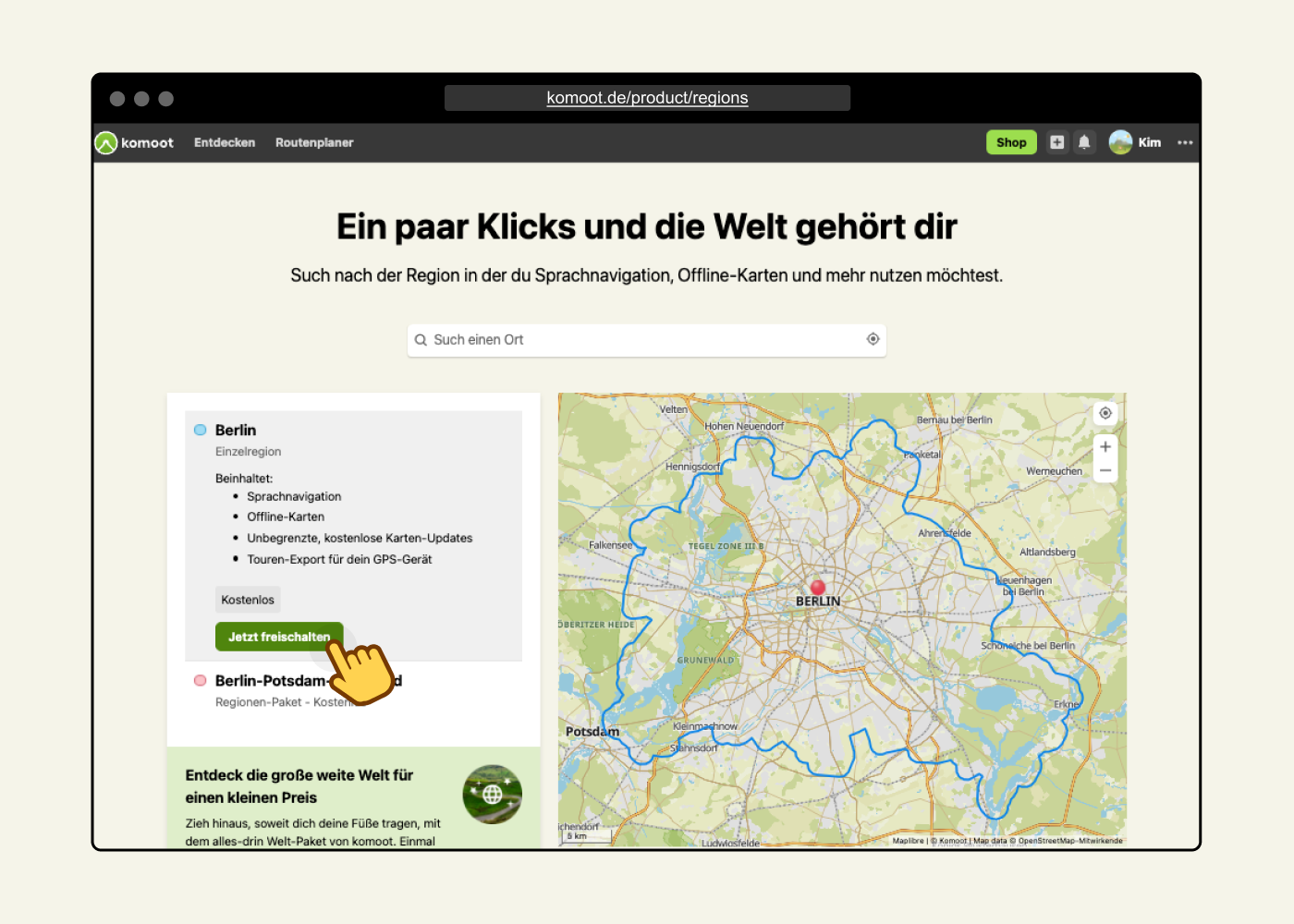Click the magnifier icon in search field
The image size is (1294, 924).
[x=421, y=340]
